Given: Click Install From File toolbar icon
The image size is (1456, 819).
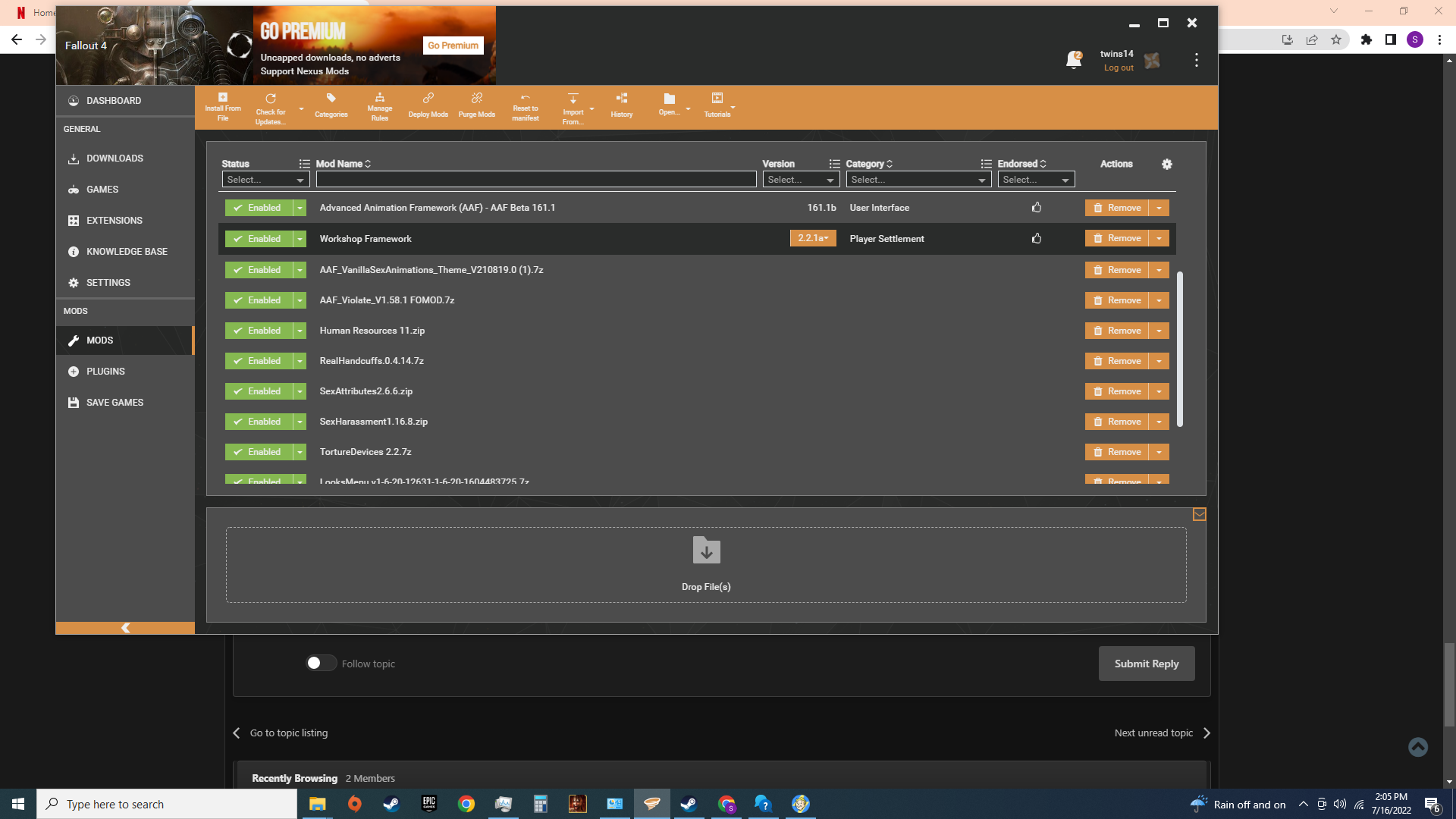Looking at the screenshot, I should [223, 107].
